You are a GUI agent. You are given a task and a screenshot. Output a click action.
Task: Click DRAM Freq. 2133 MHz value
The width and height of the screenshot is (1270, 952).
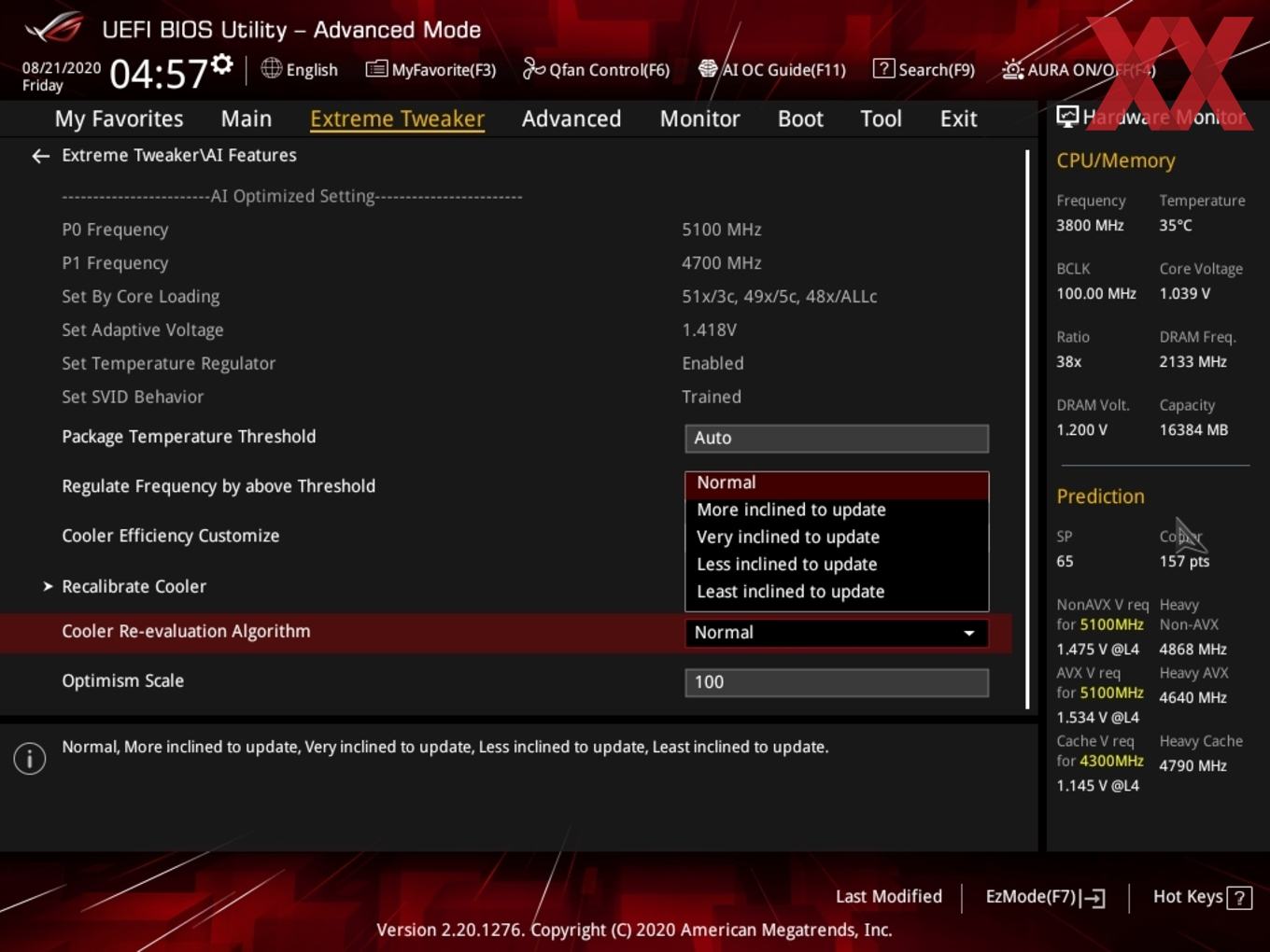(x=1193, y=362)
